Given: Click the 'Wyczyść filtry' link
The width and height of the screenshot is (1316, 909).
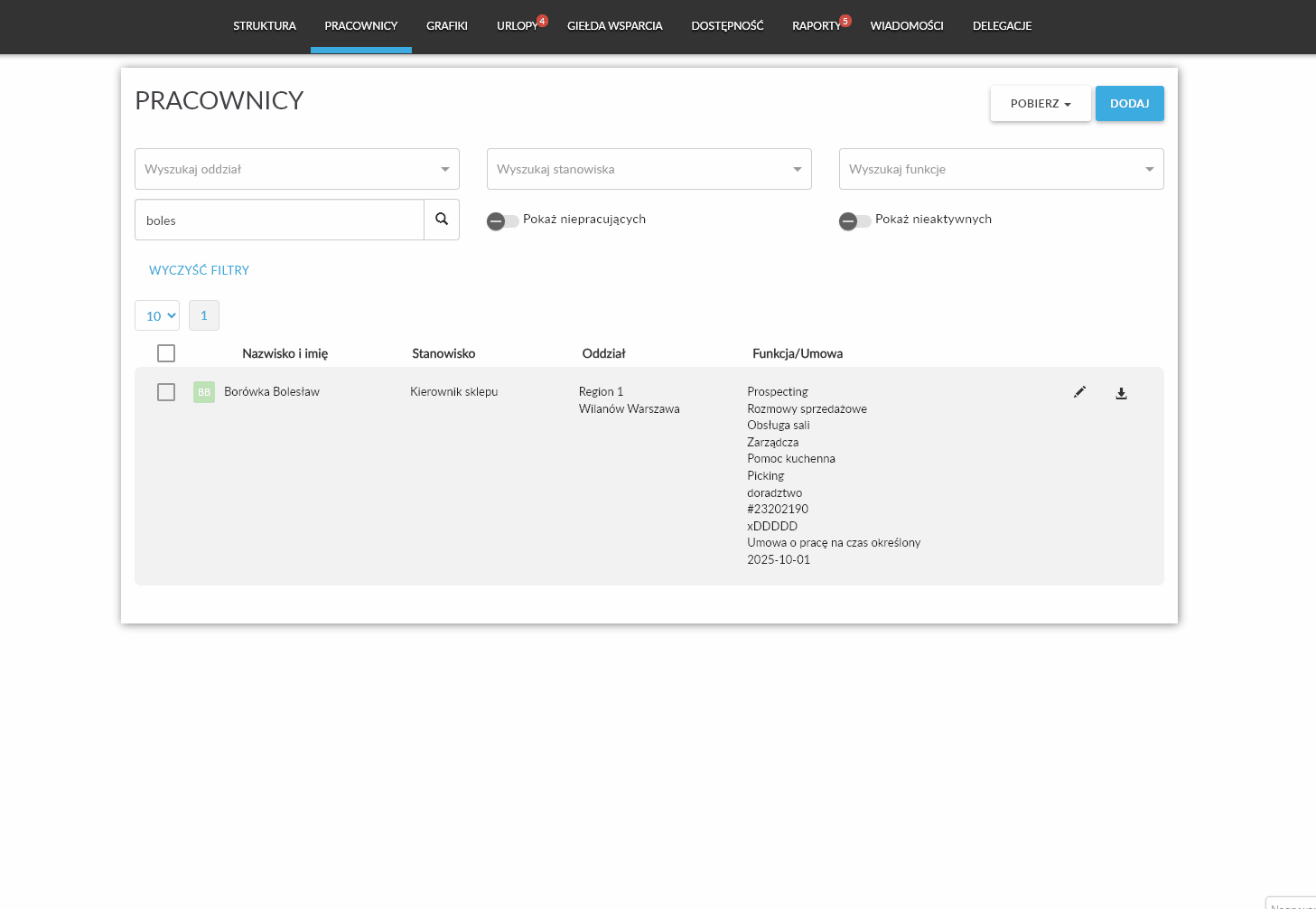Looking at the screenshot, I should (x=199, y=270).
